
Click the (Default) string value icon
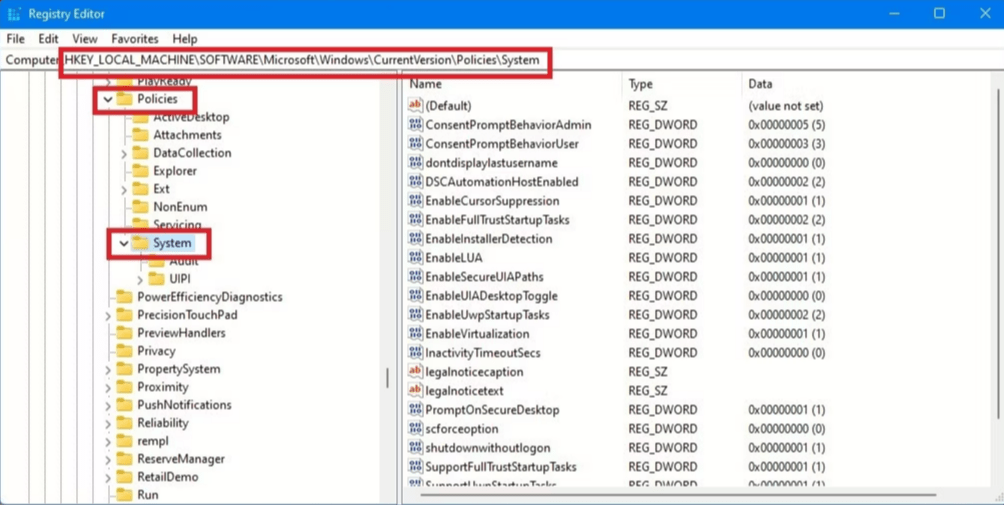[x=415, y=106]
